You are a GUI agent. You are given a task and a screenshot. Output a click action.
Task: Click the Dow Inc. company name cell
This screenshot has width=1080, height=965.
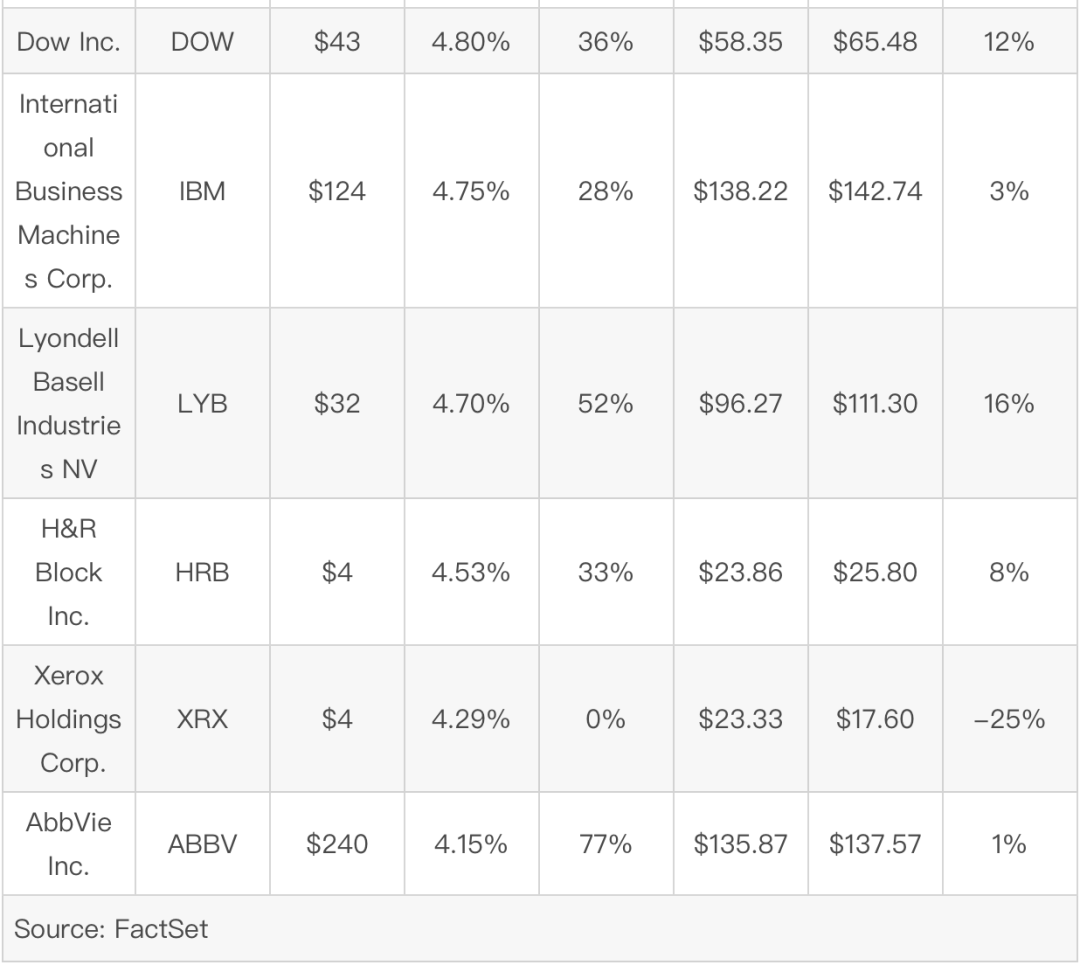pyautogui.click(x=69, y=44)
